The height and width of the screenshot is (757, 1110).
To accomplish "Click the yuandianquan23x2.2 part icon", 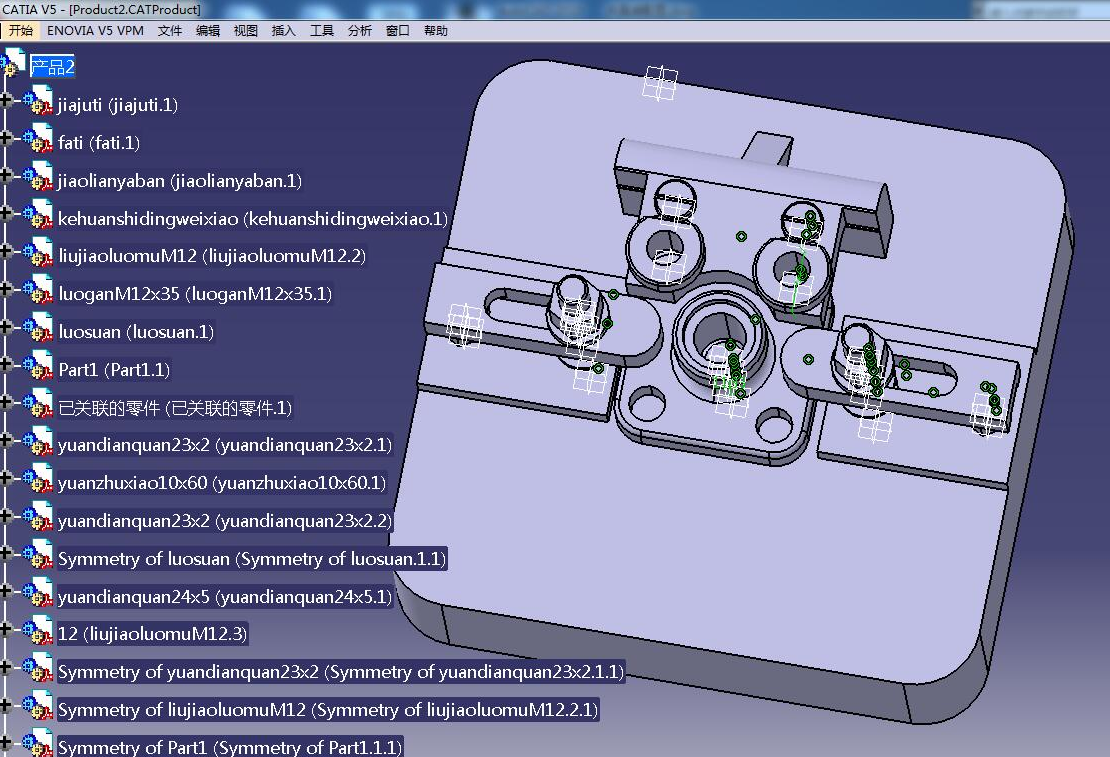I will tap(38, 517).
